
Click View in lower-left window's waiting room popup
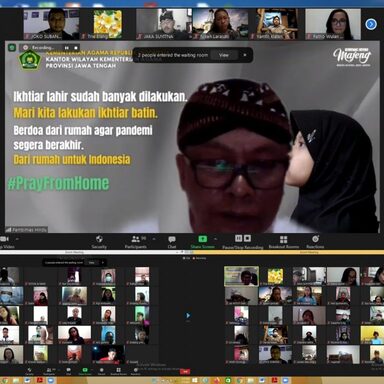pyautogui.click(x=91, y=263)
